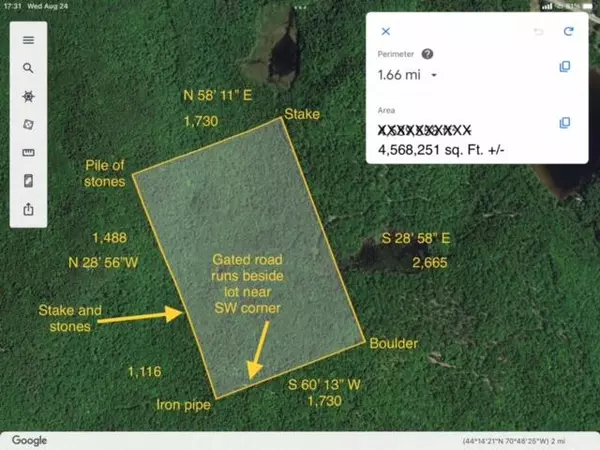The height and width of the screenshot is (450, 600).
Task: Tap the I'm Feeling Lucky dice icon
Action: tap(28, 125)
